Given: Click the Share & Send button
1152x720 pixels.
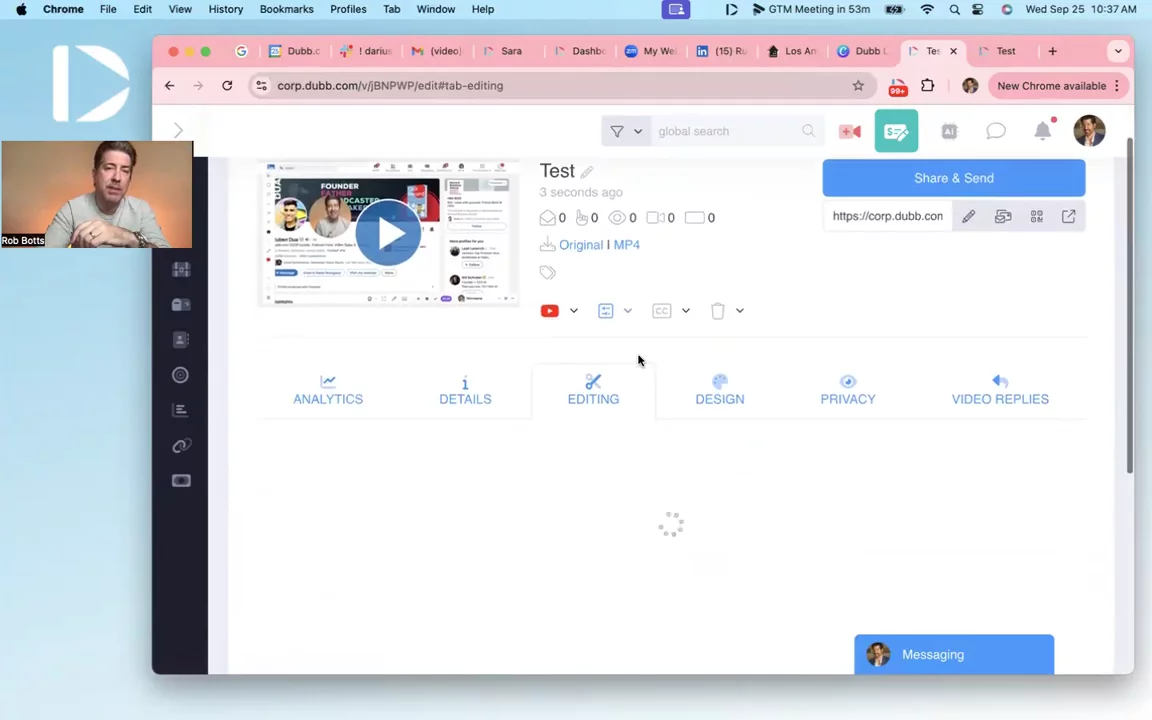Looking at the screenshot, I should tap(953, 178).
